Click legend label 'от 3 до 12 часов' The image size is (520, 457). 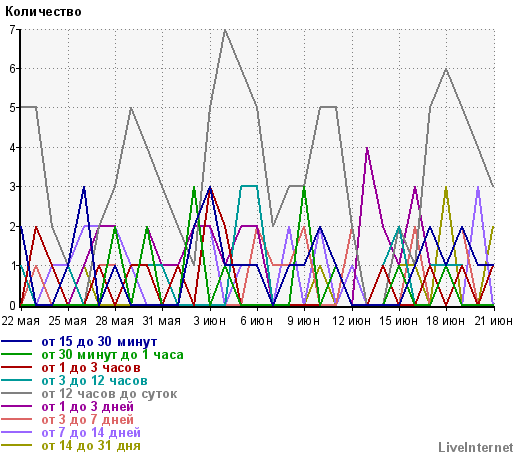click(x=94, y=381)
